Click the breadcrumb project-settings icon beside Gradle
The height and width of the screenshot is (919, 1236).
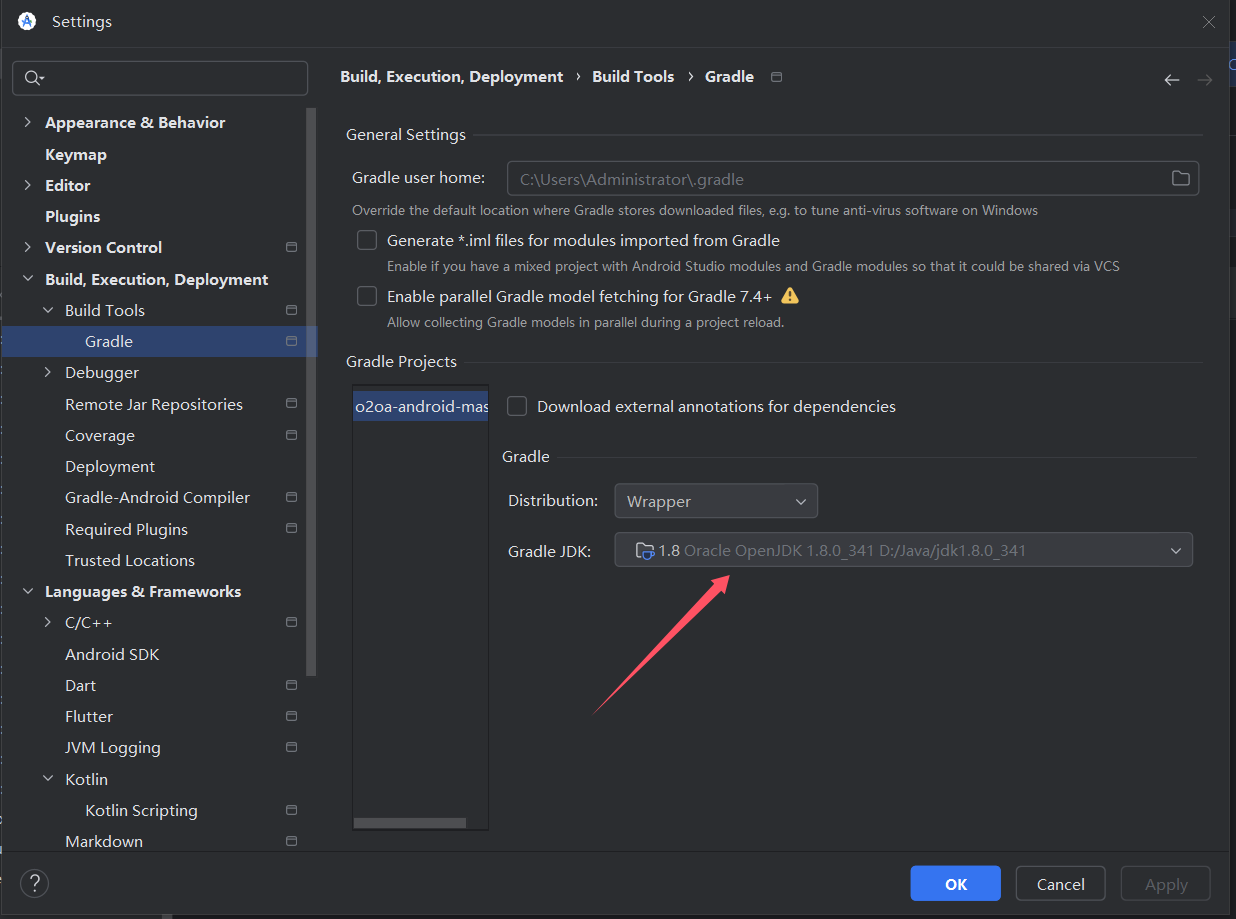point(777,77)
